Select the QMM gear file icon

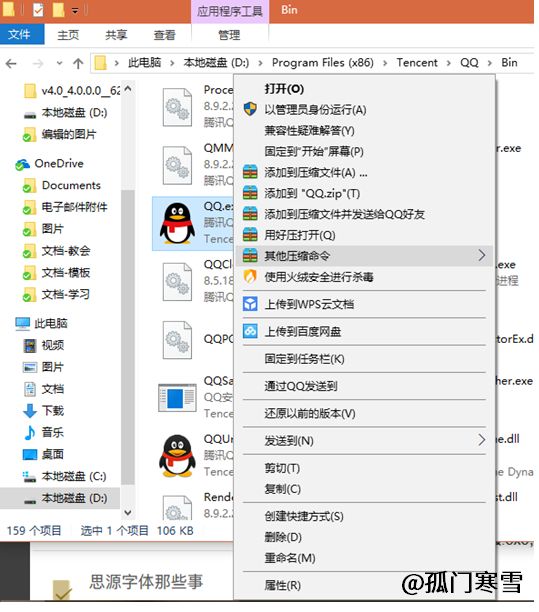(x=177, y=165)
